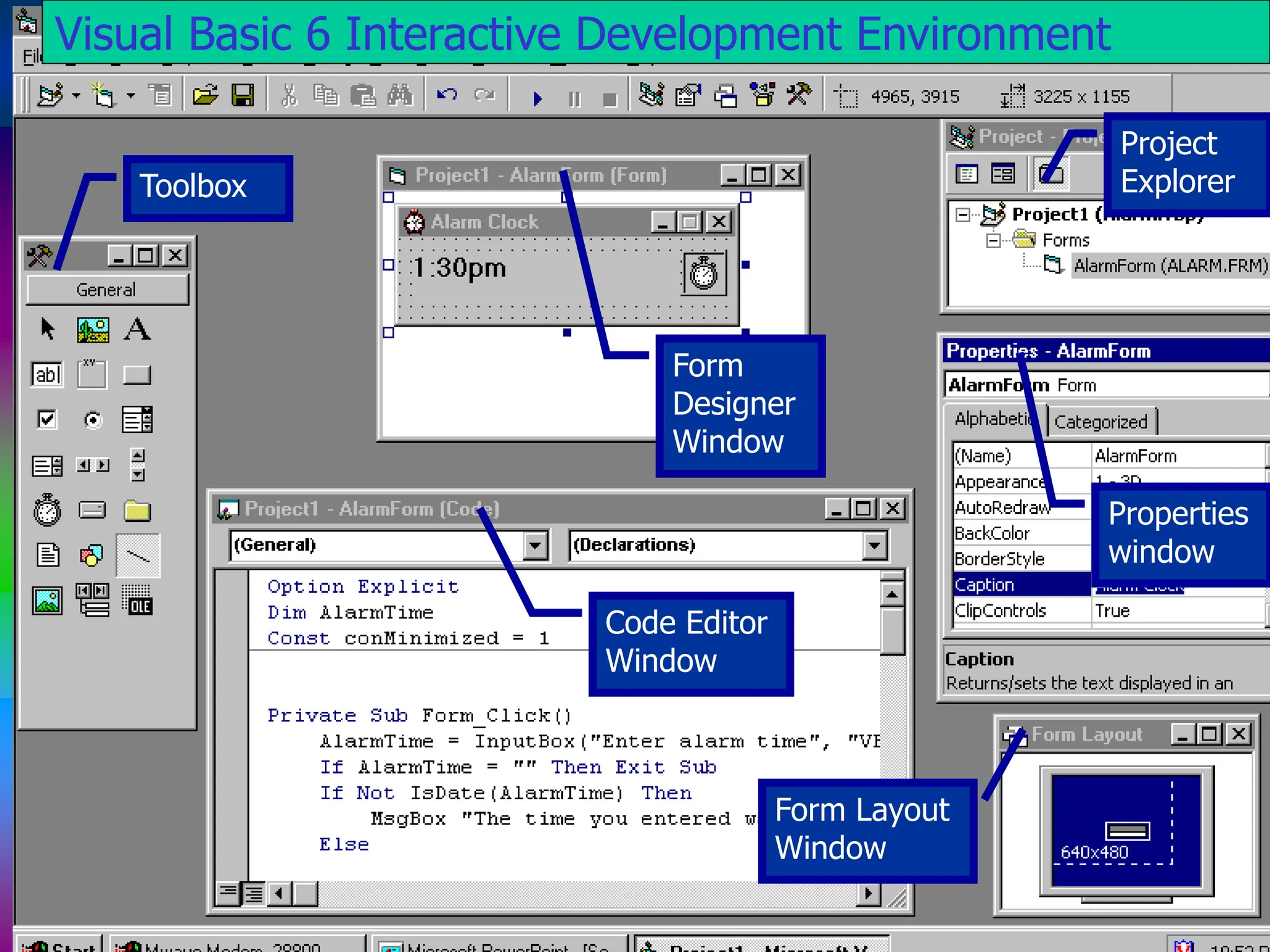Click the Break pause button

tap(575, 99)
